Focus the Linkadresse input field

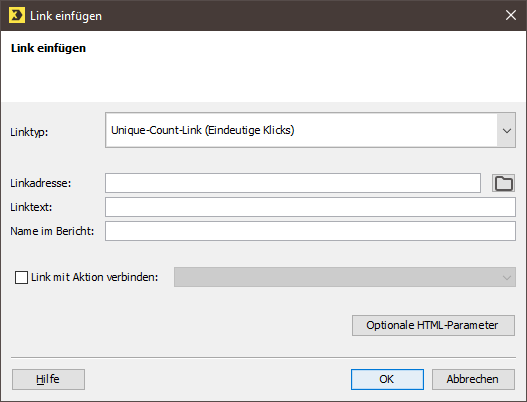click(x=293, y=183)
